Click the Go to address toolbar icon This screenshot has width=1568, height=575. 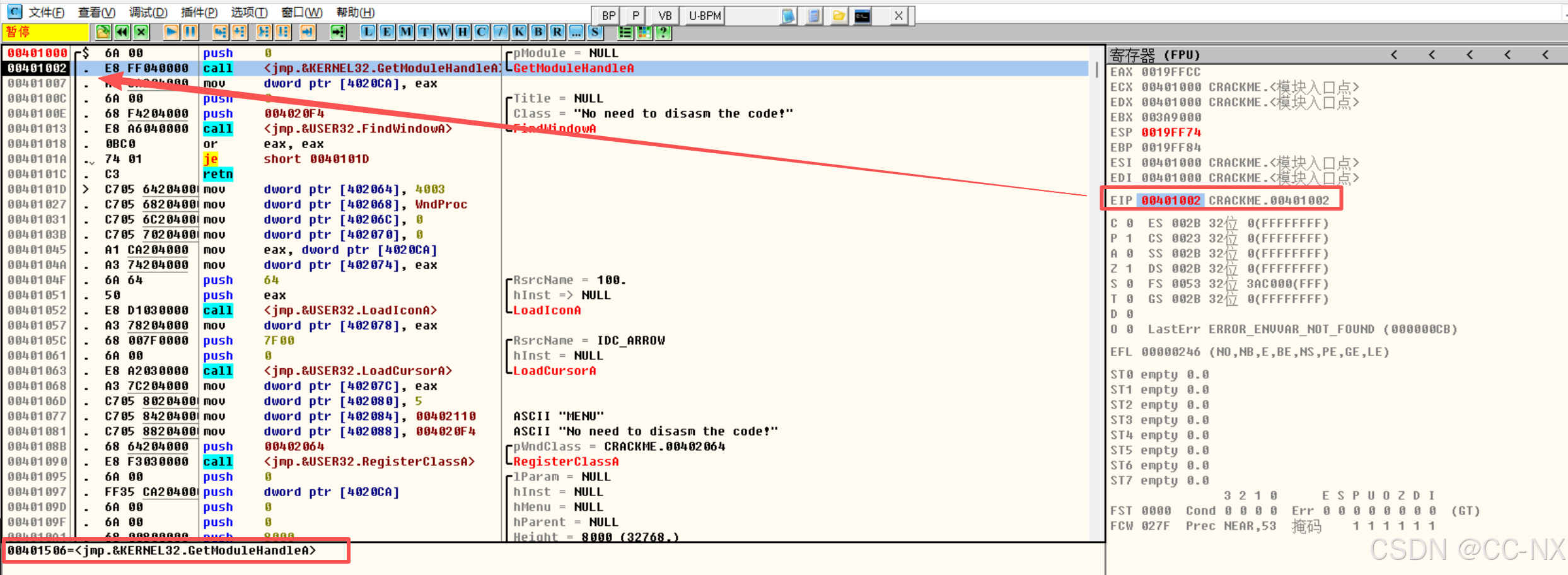coord(339,32)
